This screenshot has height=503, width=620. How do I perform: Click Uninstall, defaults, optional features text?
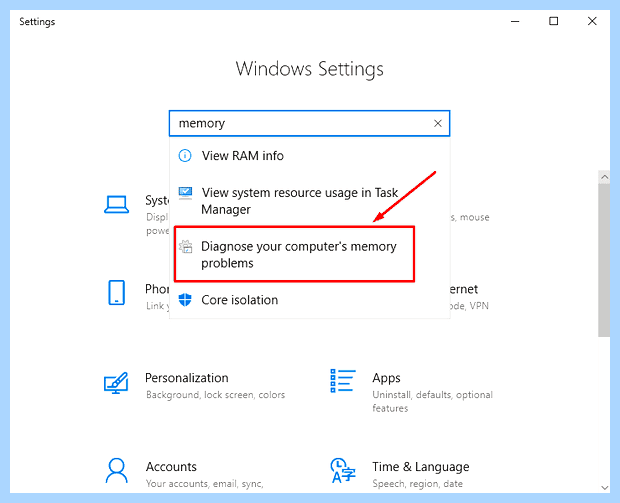(x=432, y=401)
